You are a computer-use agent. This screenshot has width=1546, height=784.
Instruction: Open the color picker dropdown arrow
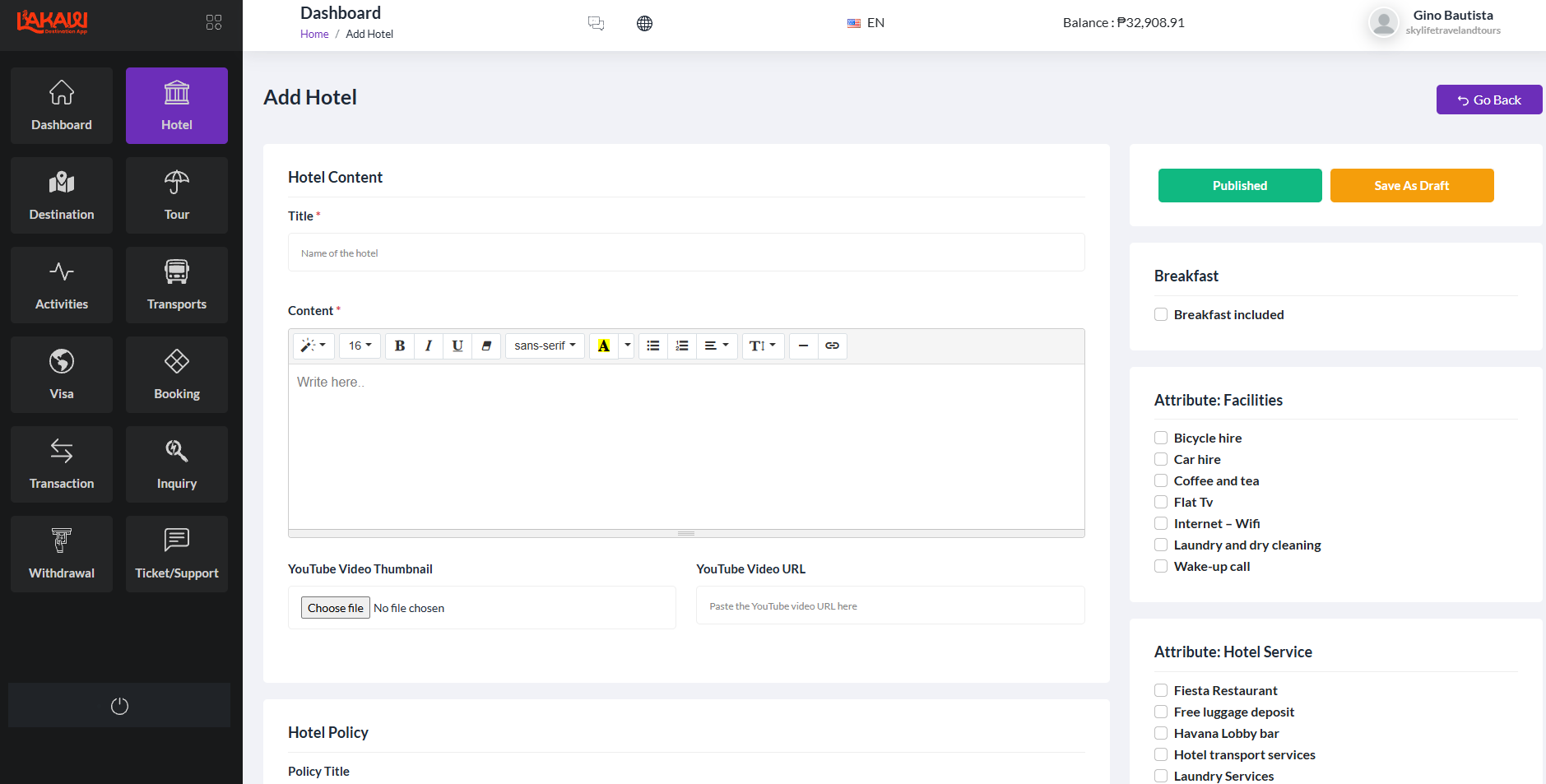(x=627, y=346)
